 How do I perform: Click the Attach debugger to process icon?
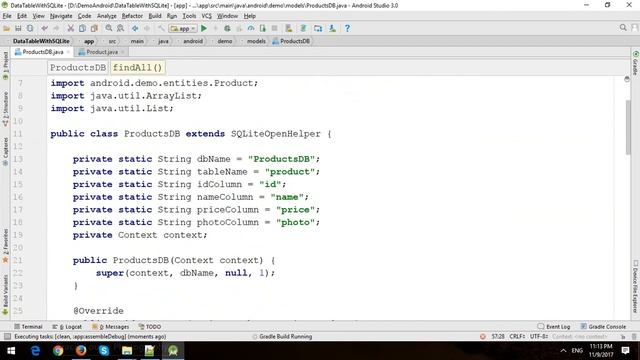click(262, 29)
